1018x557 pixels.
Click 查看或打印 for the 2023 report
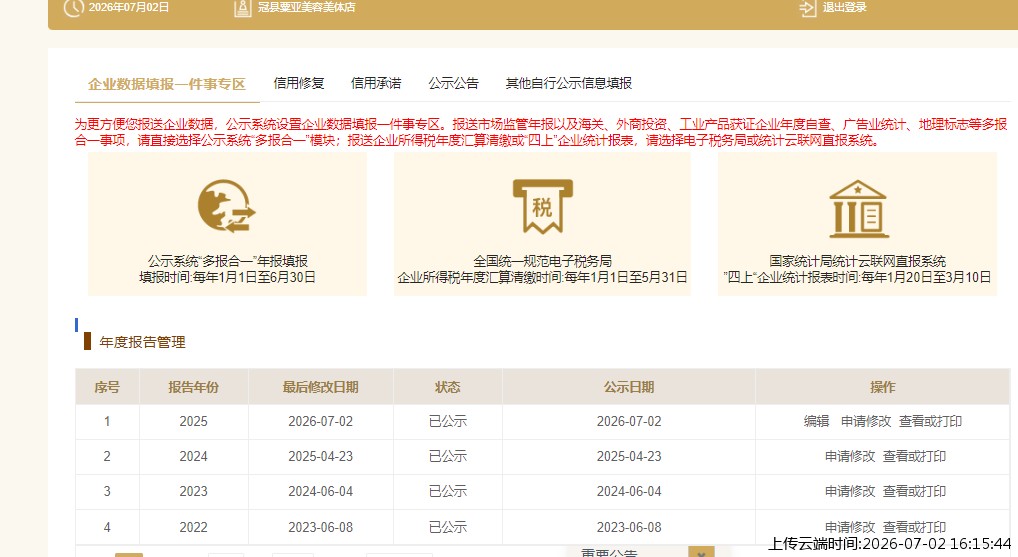pos(914,491)
